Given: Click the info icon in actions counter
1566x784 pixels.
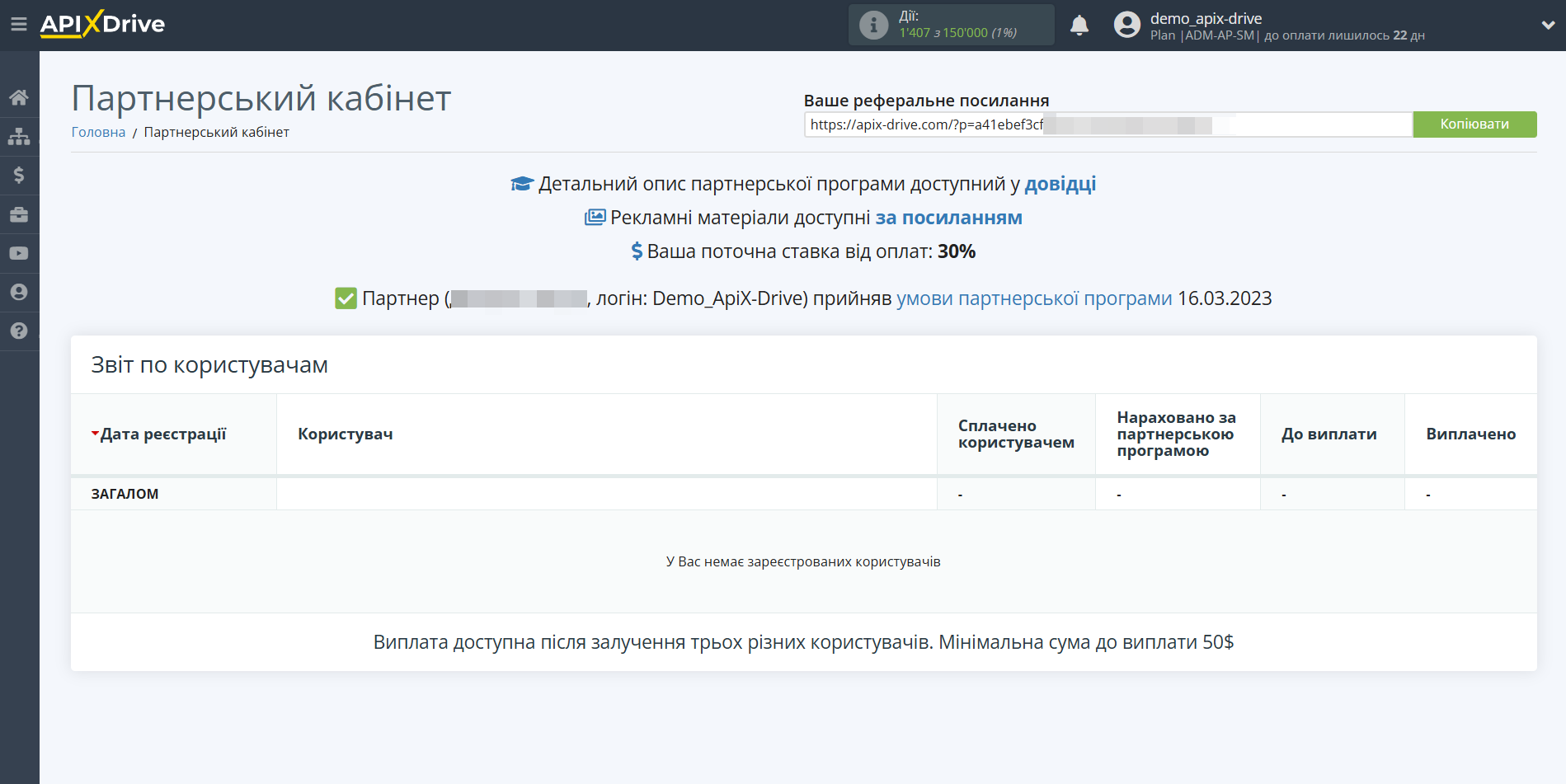Looking at the screenshot, I should [x=873, y=25].
